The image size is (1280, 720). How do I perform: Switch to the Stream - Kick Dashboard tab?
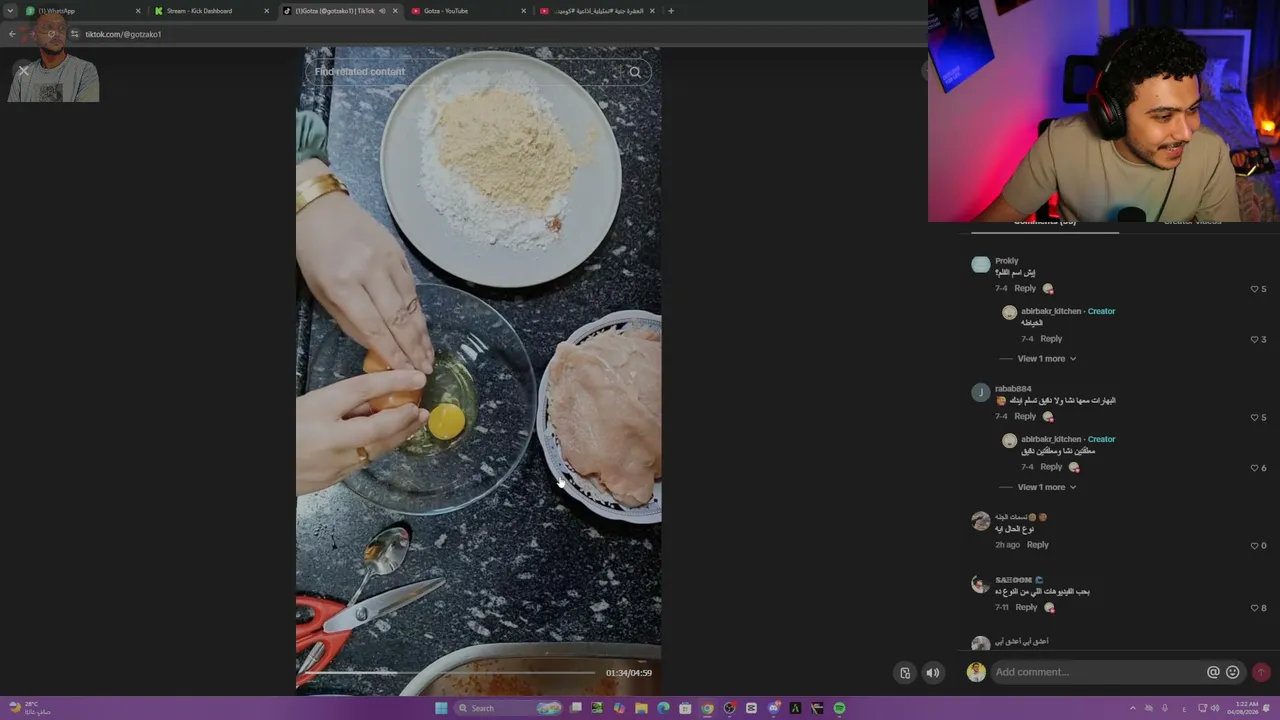pyautogui.click(x=211, y=11)
